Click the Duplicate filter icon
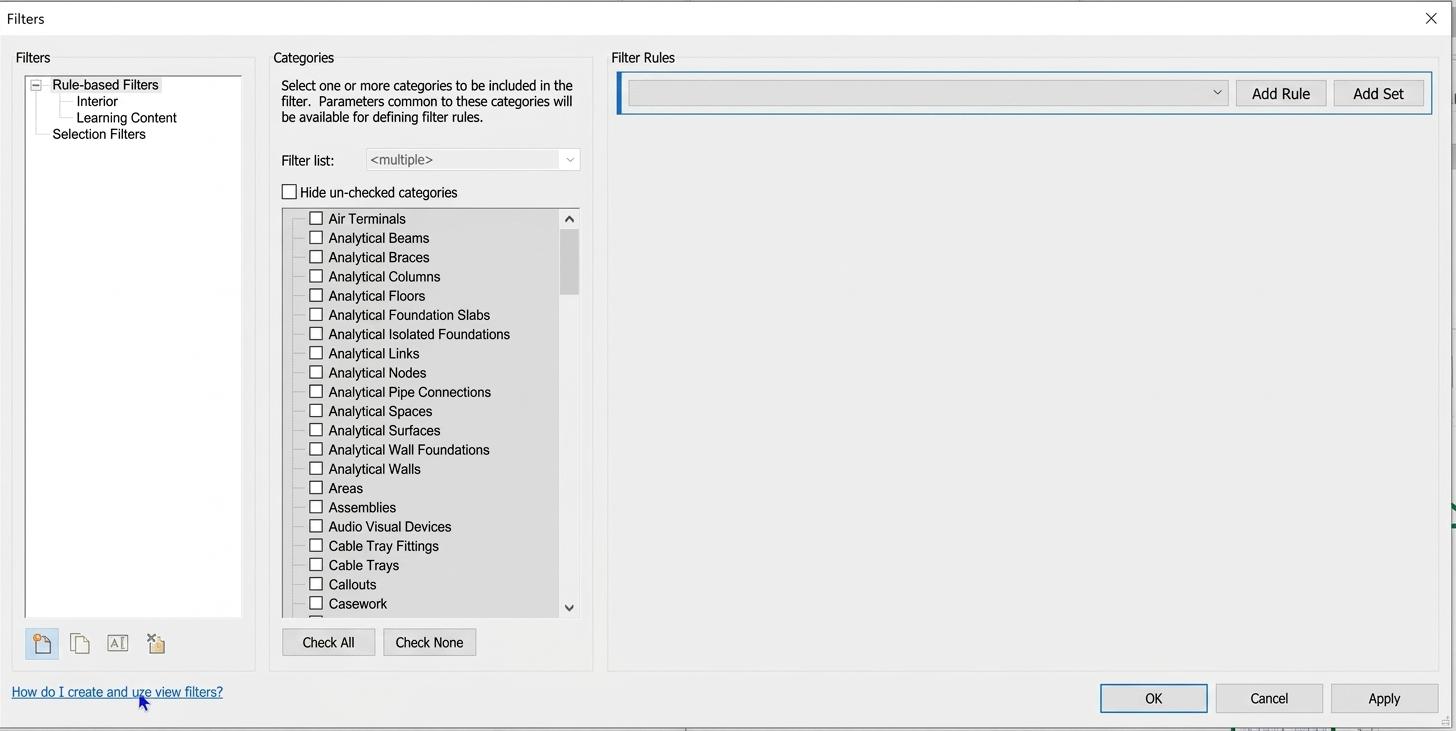Viewport: 1456px width, 731px height. click(80, 644)
